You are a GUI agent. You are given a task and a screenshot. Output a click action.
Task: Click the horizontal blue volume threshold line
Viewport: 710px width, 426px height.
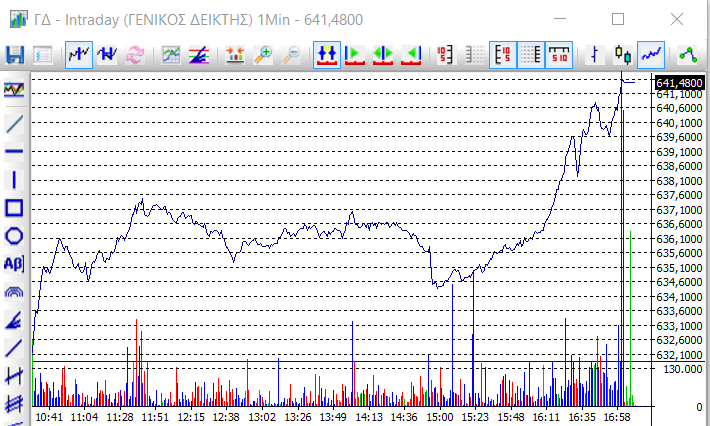(342, 362)
